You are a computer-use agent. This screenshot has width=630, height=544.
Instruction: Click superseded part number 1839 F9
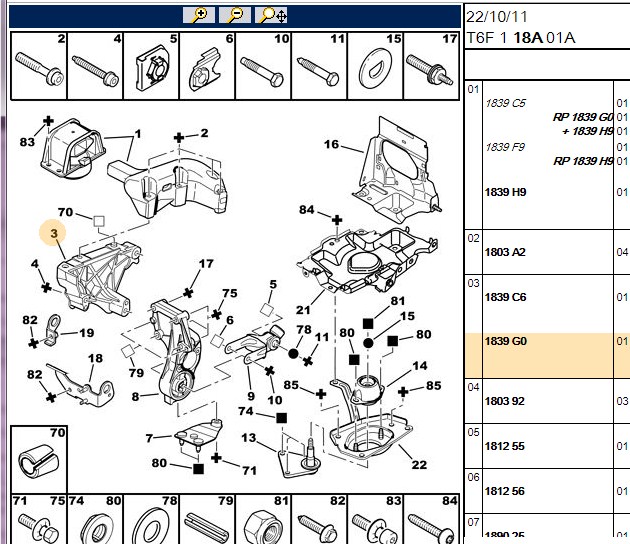[x=505, y=147]
